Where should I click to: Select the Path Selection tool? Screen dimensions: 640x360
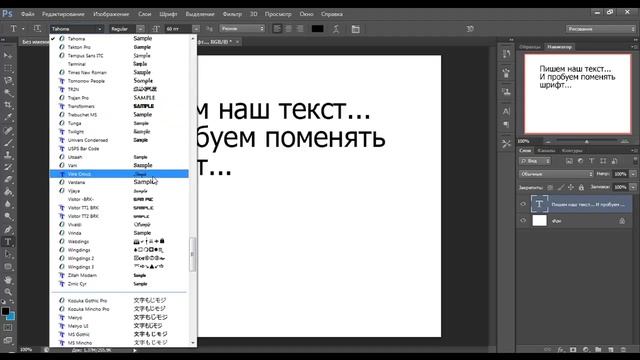(x=8, y=254)
